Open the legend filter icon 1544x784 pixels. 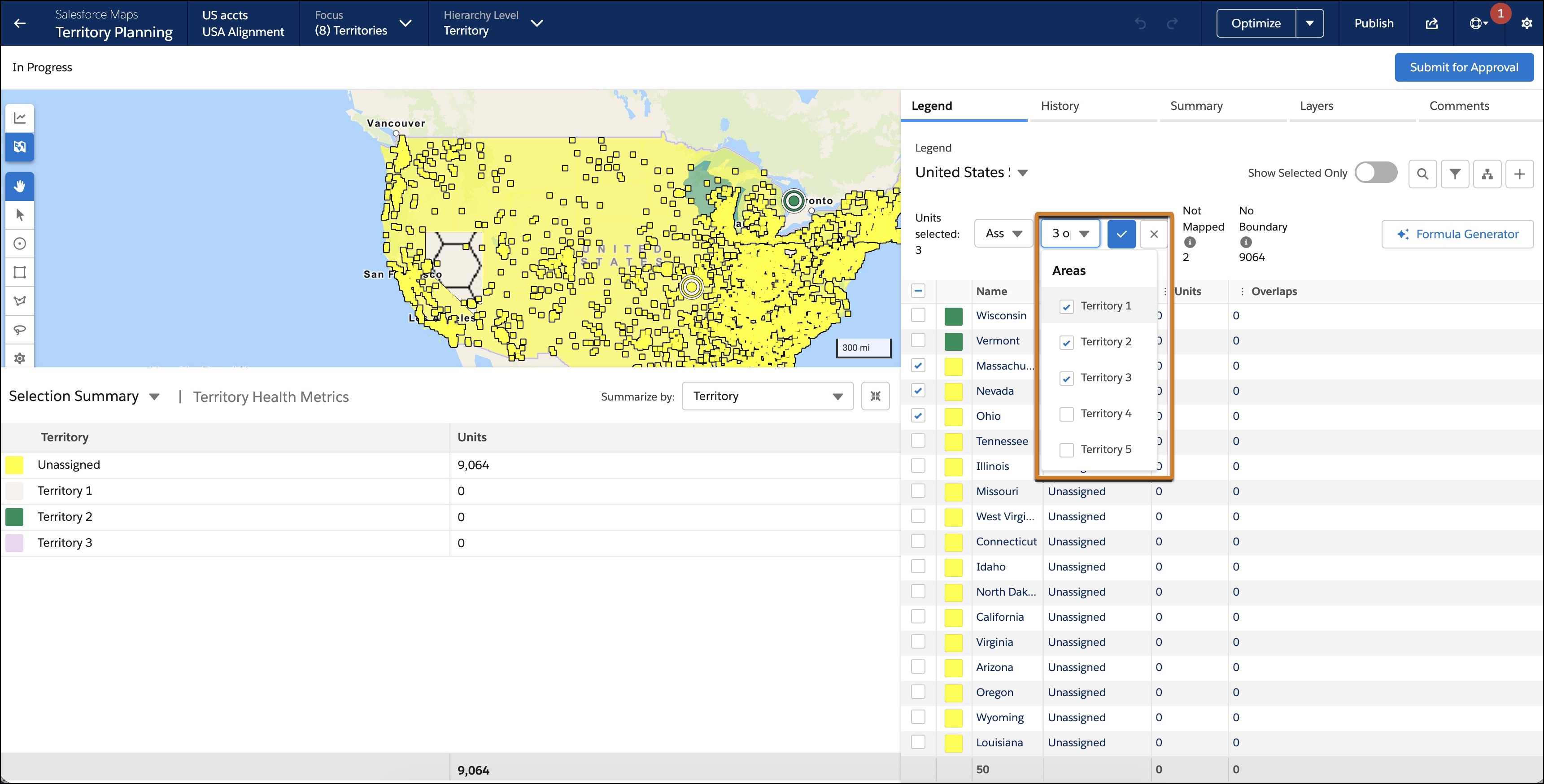(1455, 174)
